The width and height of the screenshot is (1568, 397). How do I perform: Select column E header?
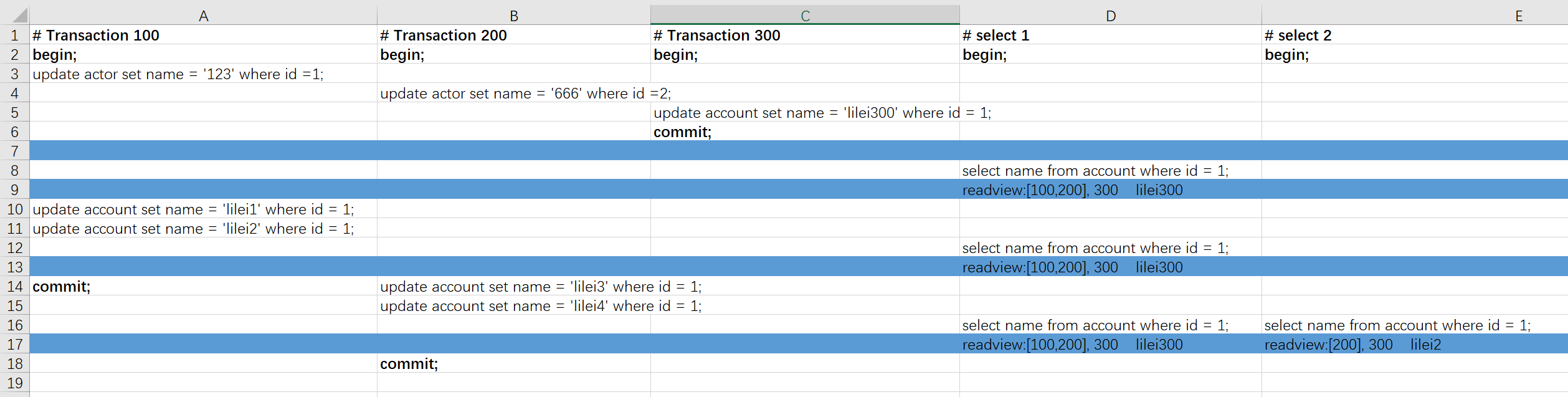click(1415, 15)
